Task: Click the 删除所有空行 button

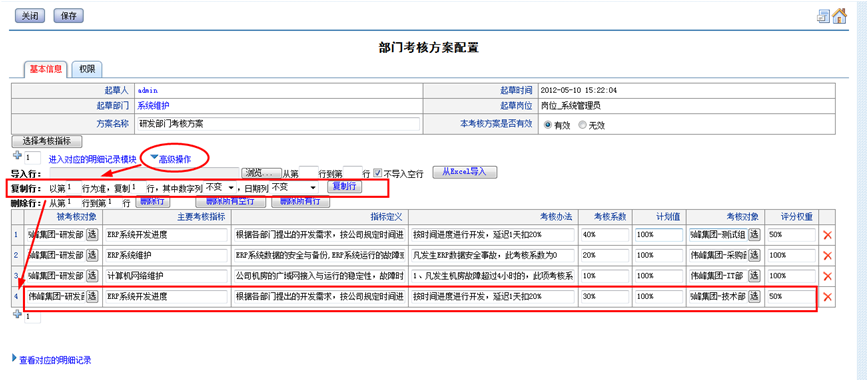Action: pos(230,202)
